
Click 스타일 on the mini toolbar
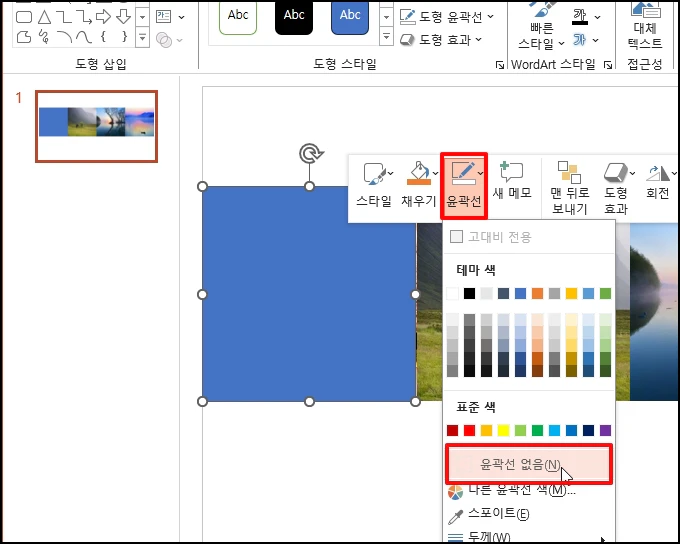pos(374,185)
